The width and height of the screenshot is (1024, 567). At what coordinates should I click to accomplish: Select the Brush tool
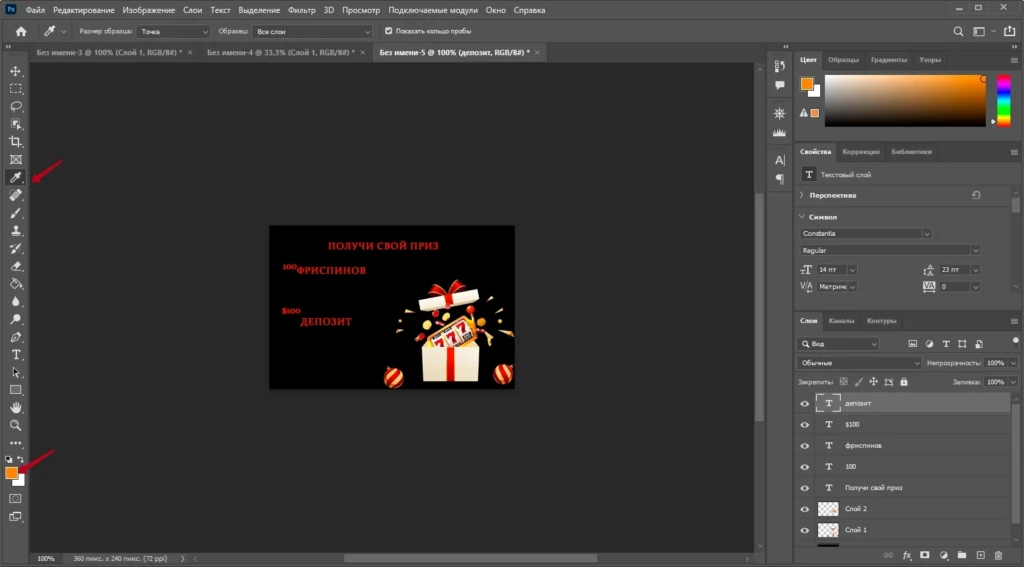[x=16, y=213]
